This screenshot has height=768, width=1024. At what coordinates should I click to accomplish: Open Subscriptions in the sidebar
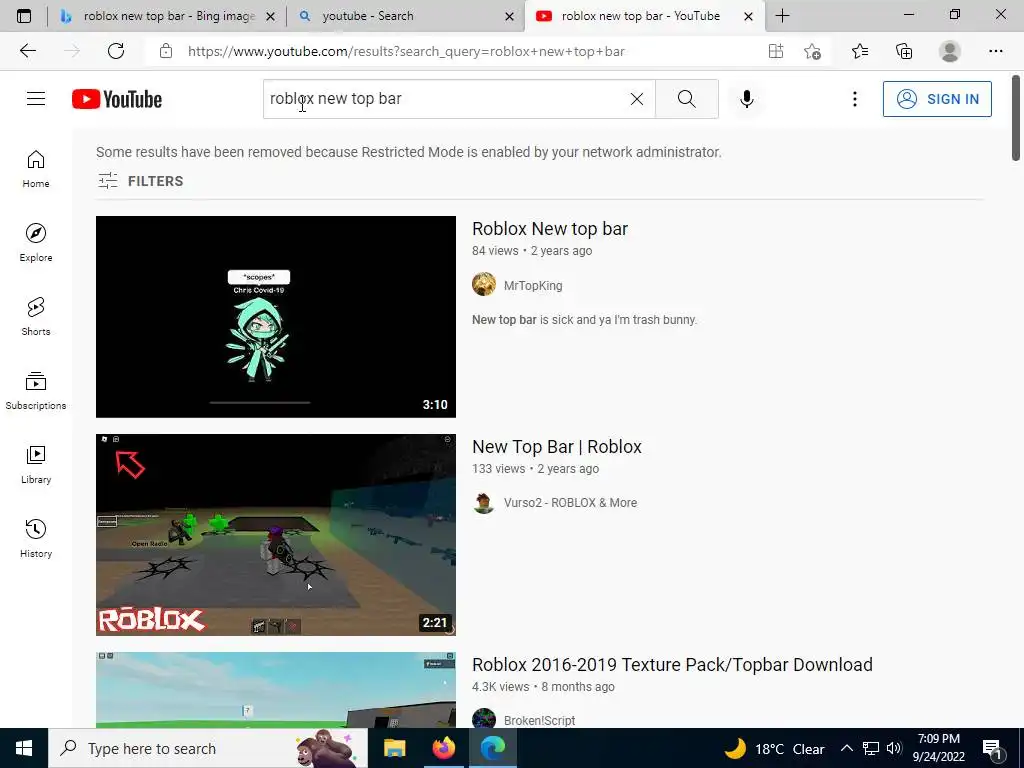point(36,391)
